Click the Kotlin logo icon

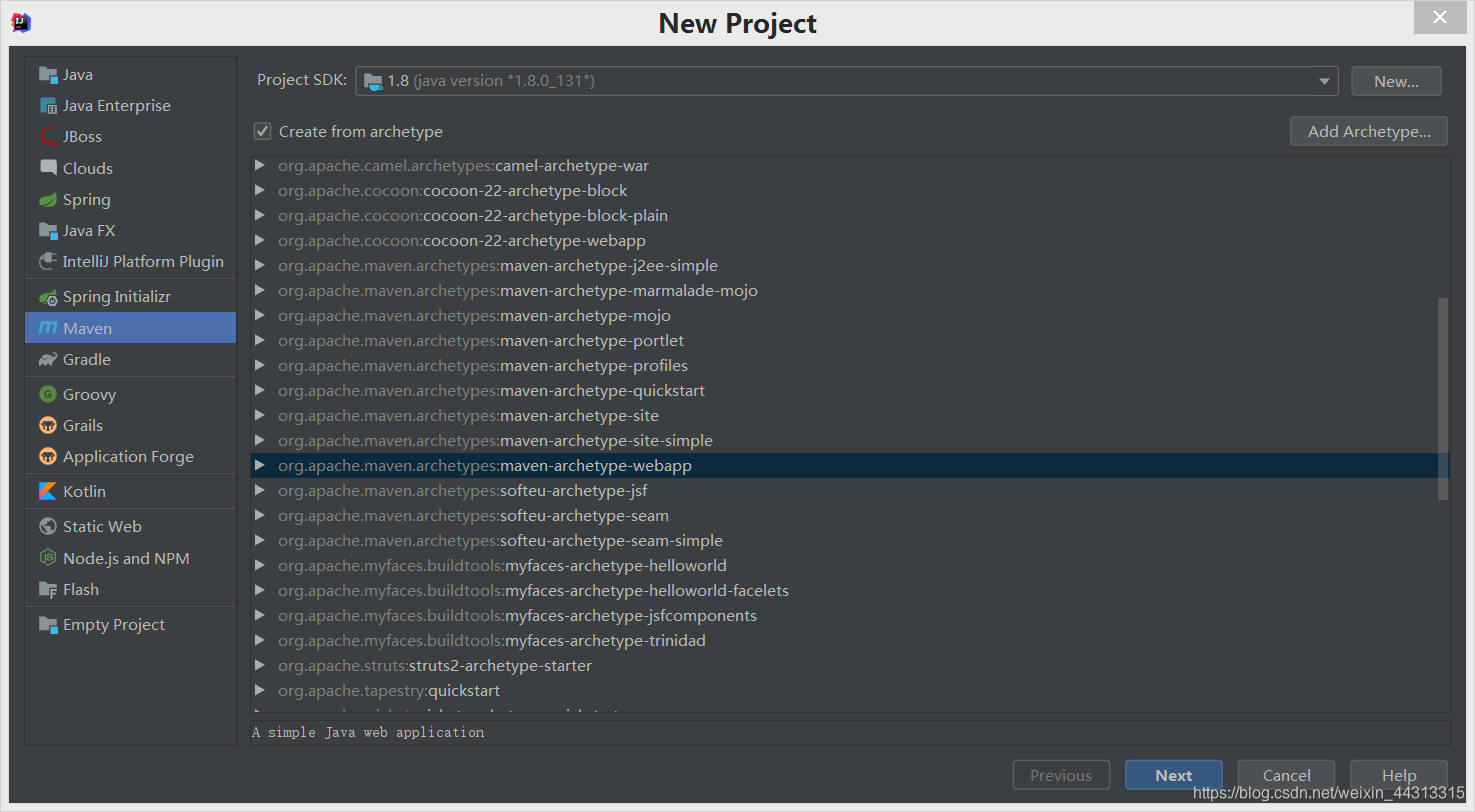48,491
